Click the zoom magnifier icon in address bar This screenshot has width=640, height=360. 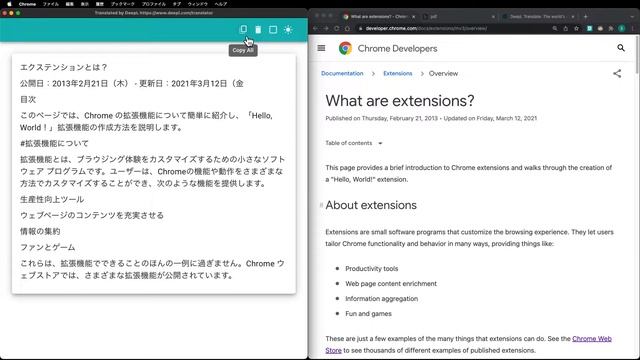555,28
